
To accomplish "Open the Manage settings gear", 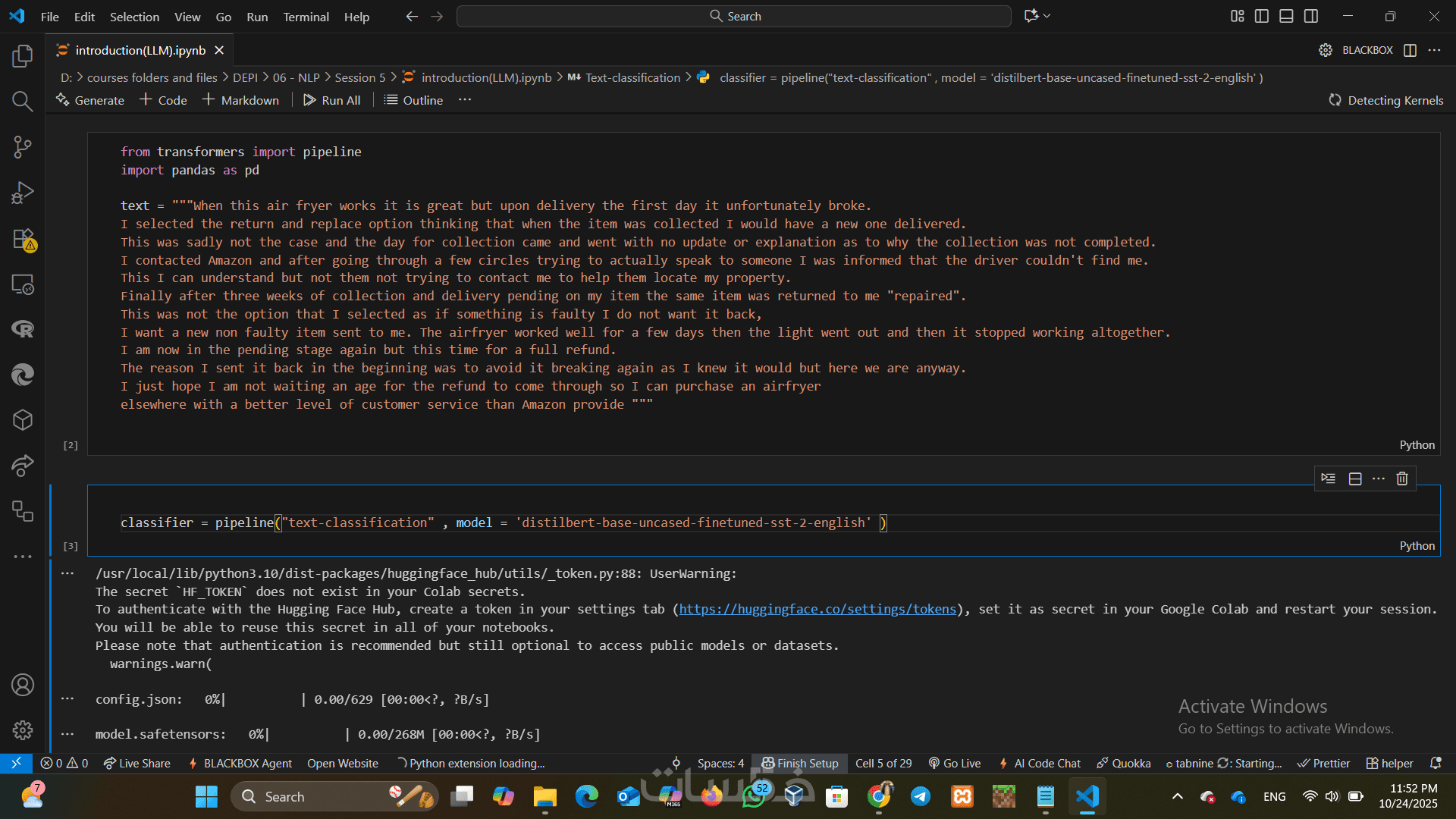I will point(23,730).
